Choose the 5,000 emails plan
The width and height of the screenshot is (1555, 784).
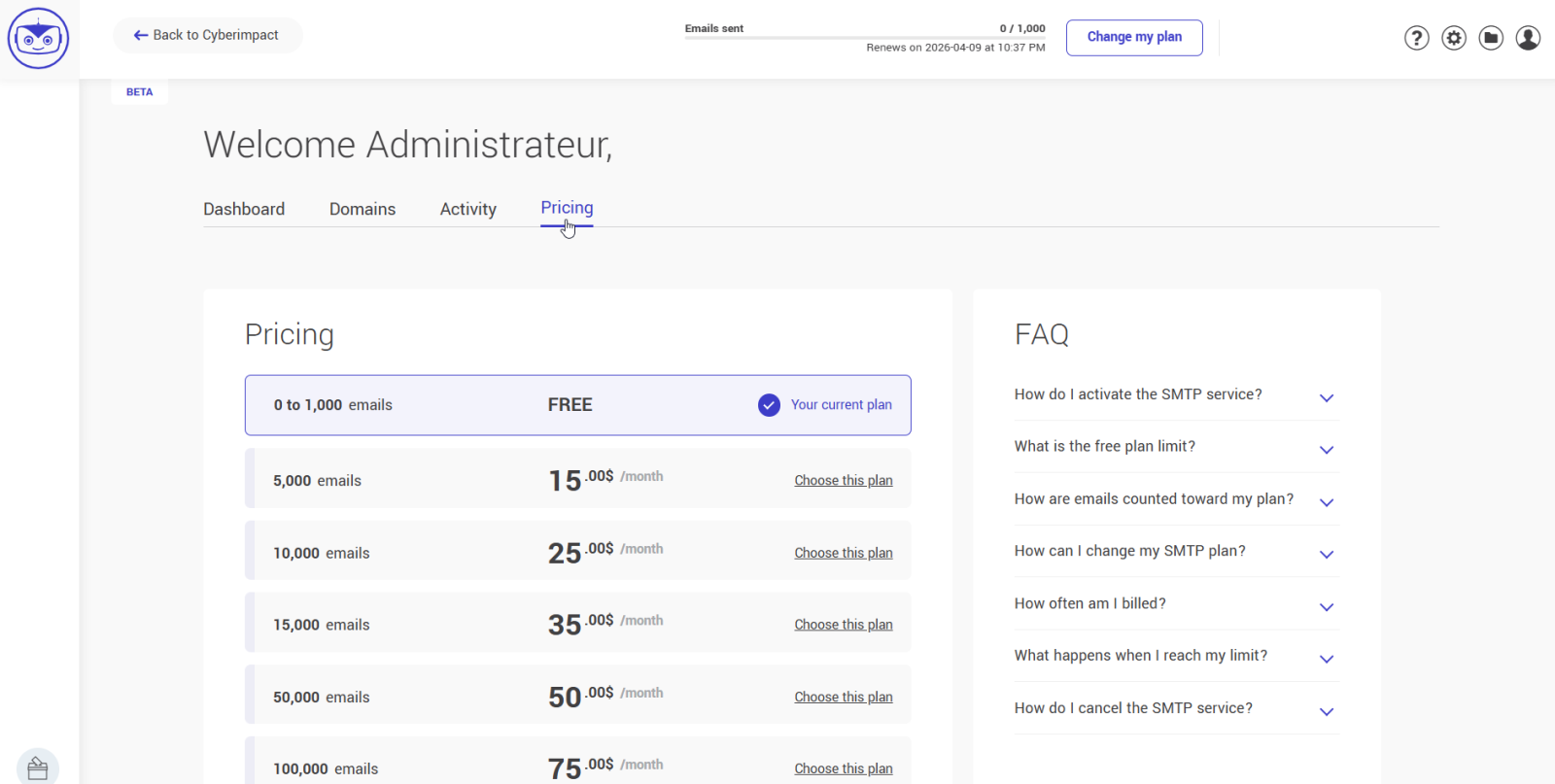click(x=843, y=481)
